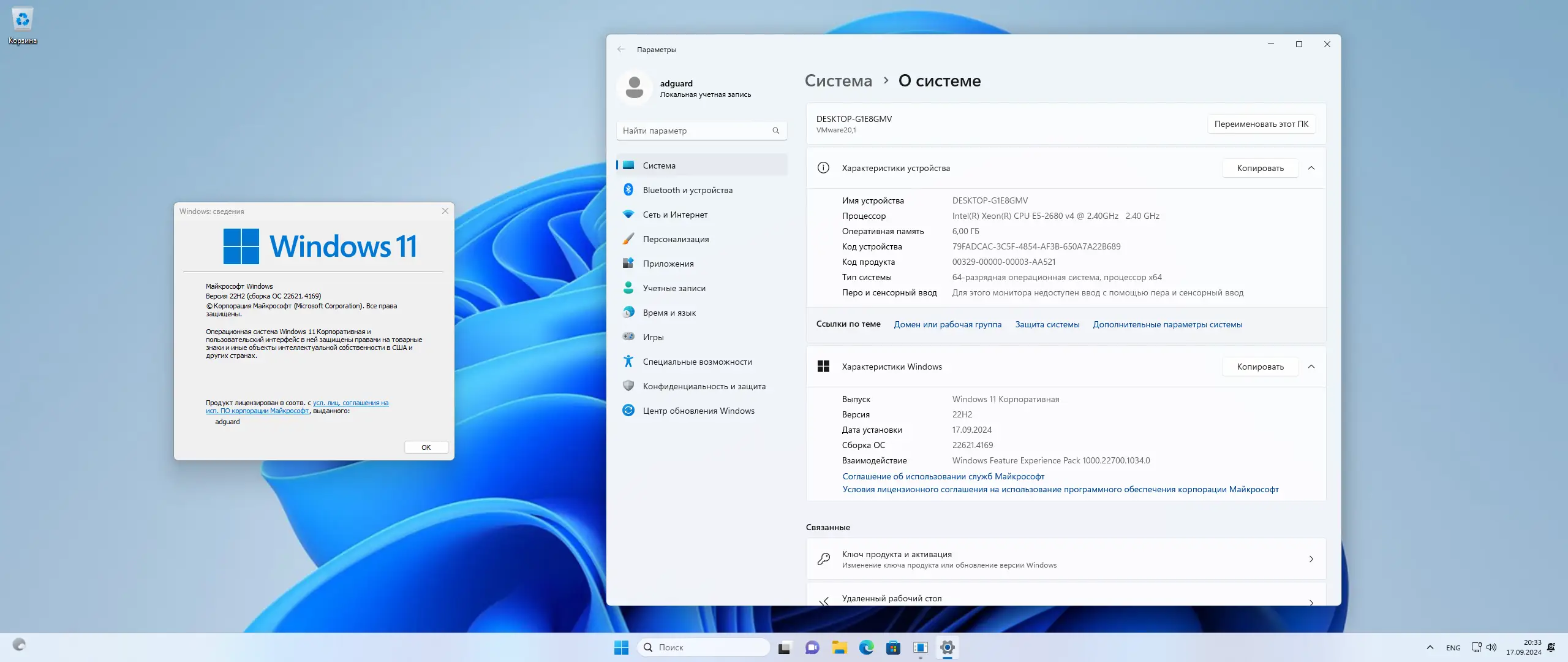The image size is (1568, 662).
Task: Open the Защита системы link
Action: pos(1047,324)
